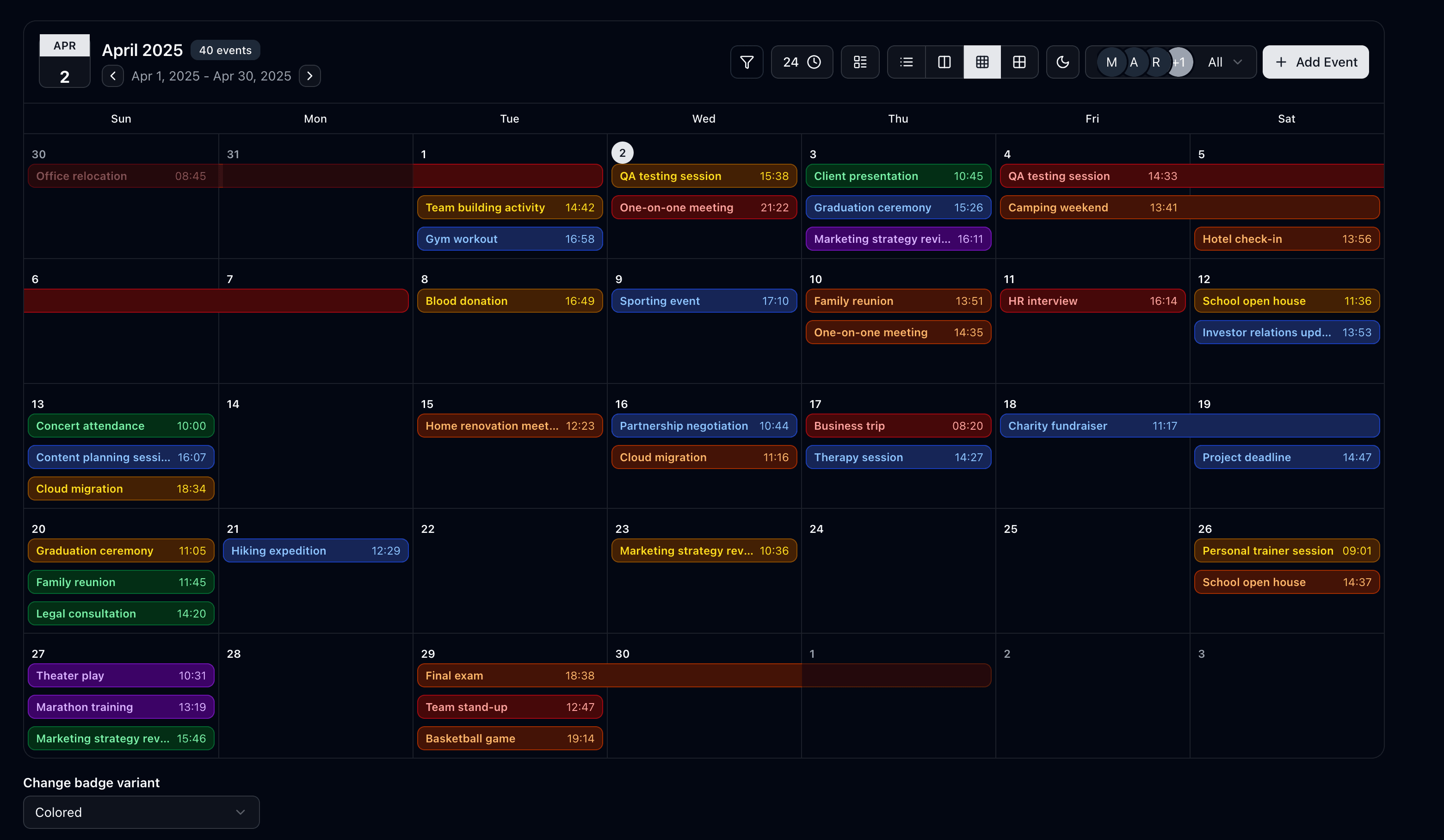Viewport: 1444px width, 840px height.
Task: Enable the +1 users filter
Action: click(x=1180, y=62)
